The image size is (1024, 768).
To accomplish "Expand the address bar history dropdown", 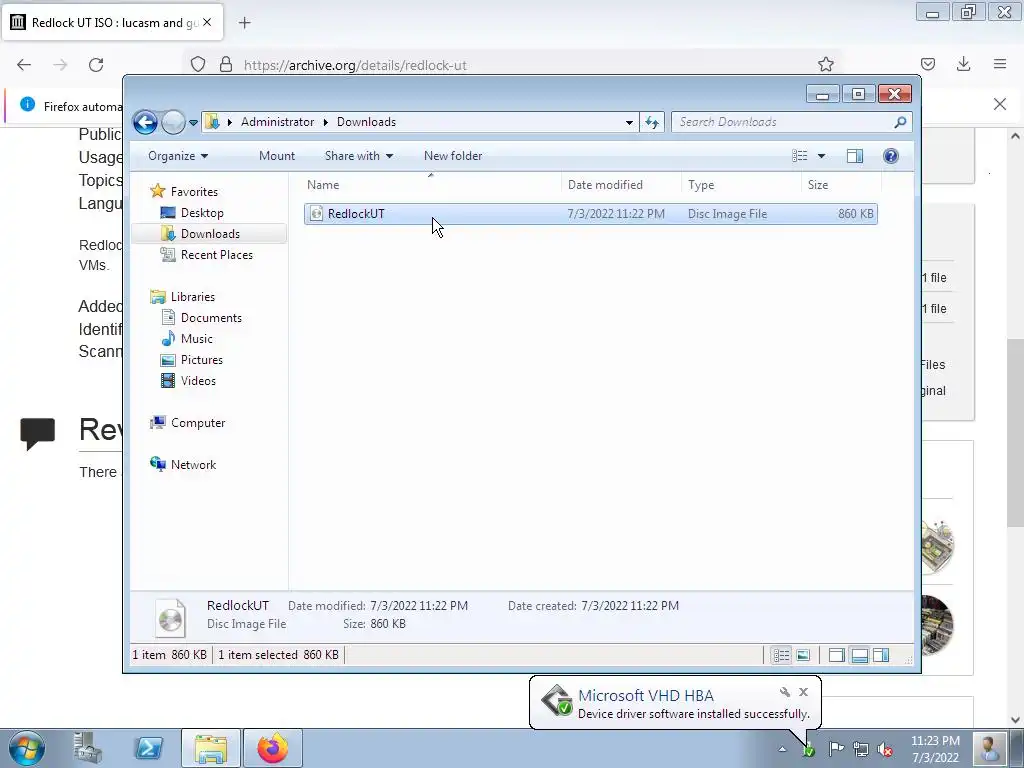I will [x=629, y=123].
